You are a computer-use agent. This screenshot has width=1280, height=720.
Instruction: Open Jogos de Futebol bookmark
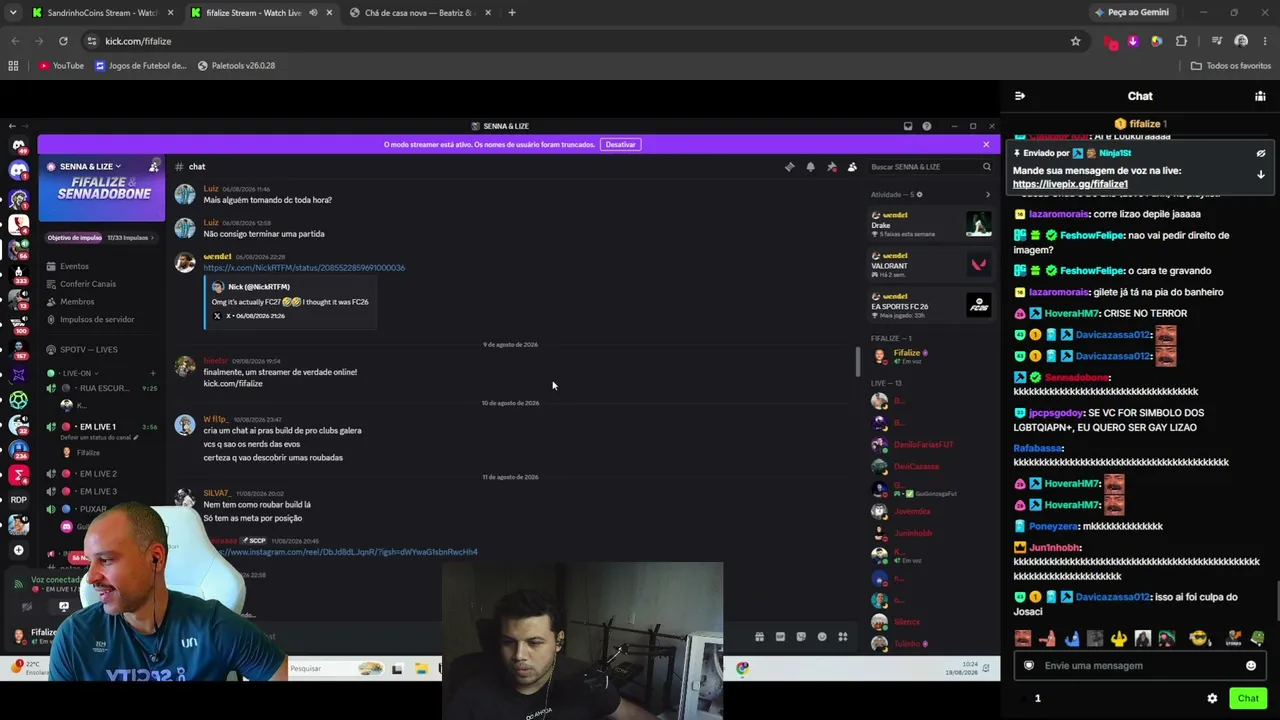click(x=140, y=66)
